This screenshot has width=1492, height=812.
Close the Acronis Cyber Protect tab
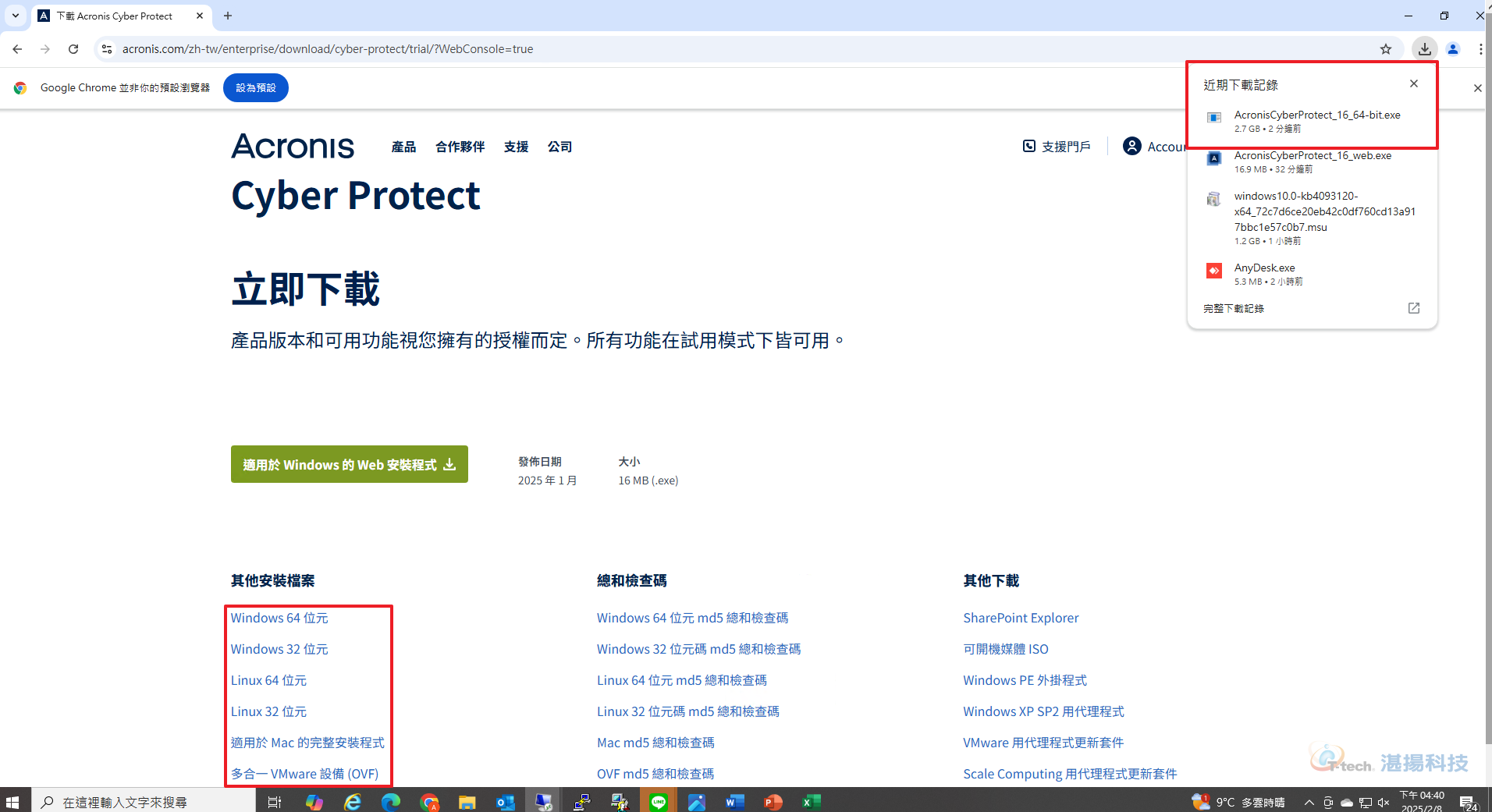[x=200, y=16]
